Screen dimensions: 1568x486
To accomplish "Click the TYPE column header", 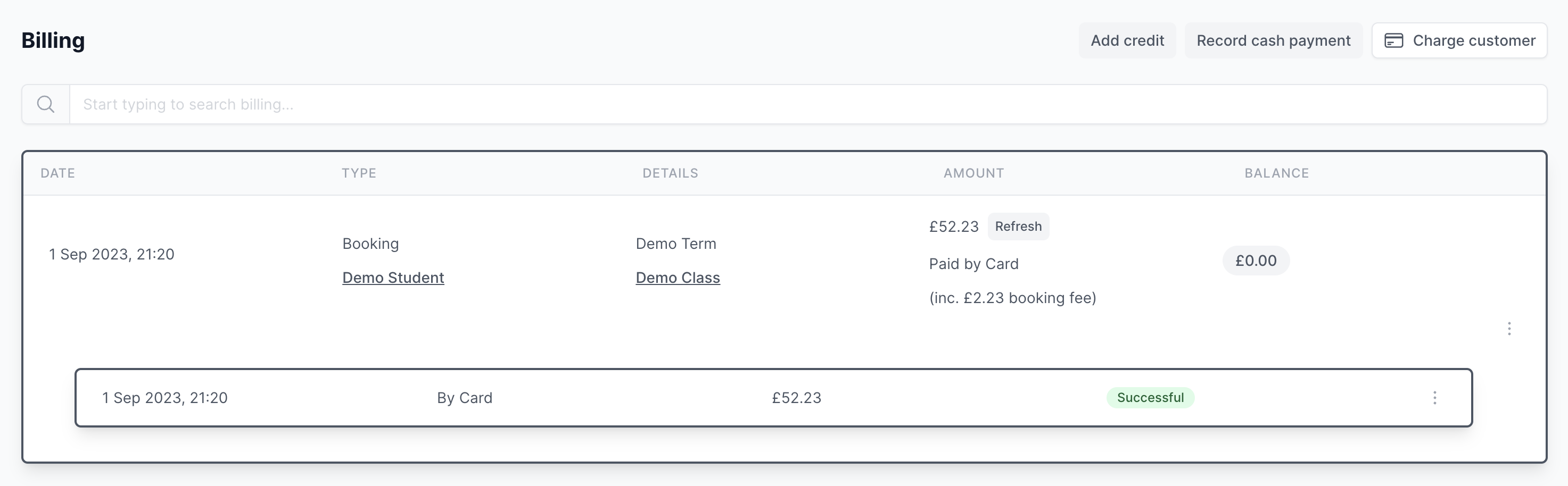I will point(359,173).
